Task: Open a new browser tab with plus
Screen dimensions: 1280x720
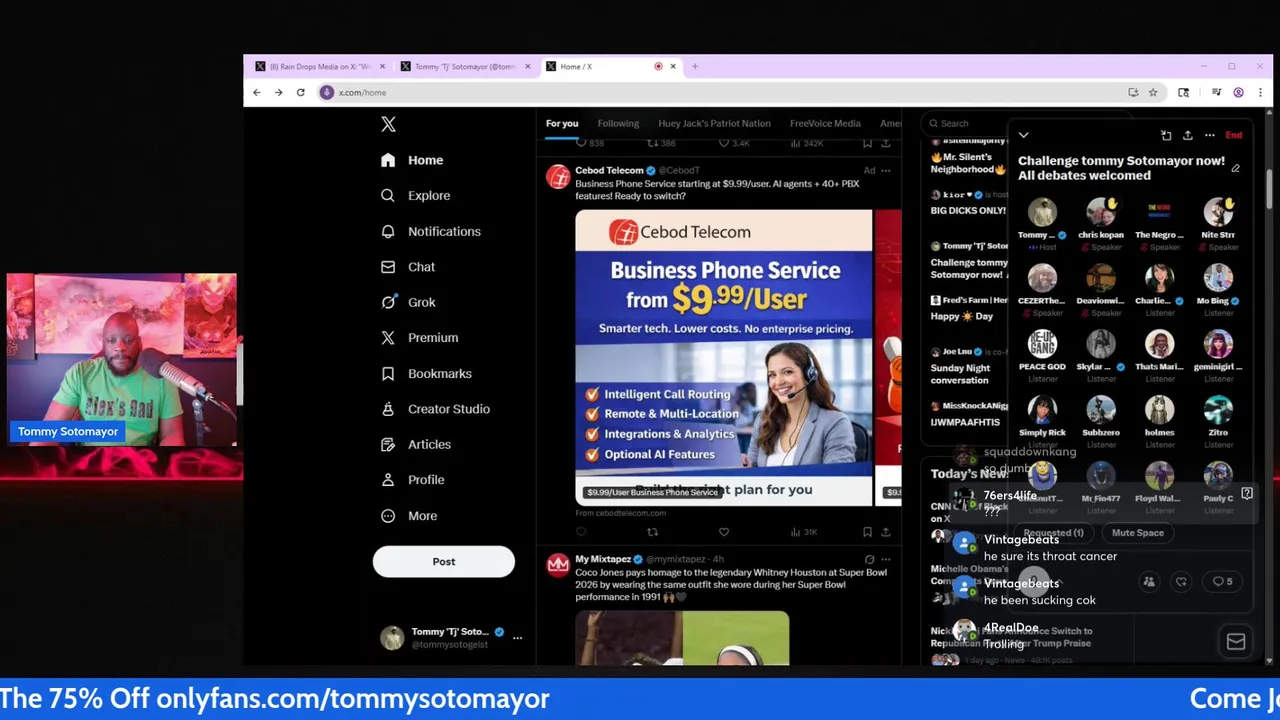Action: click(x=695, y=66)
